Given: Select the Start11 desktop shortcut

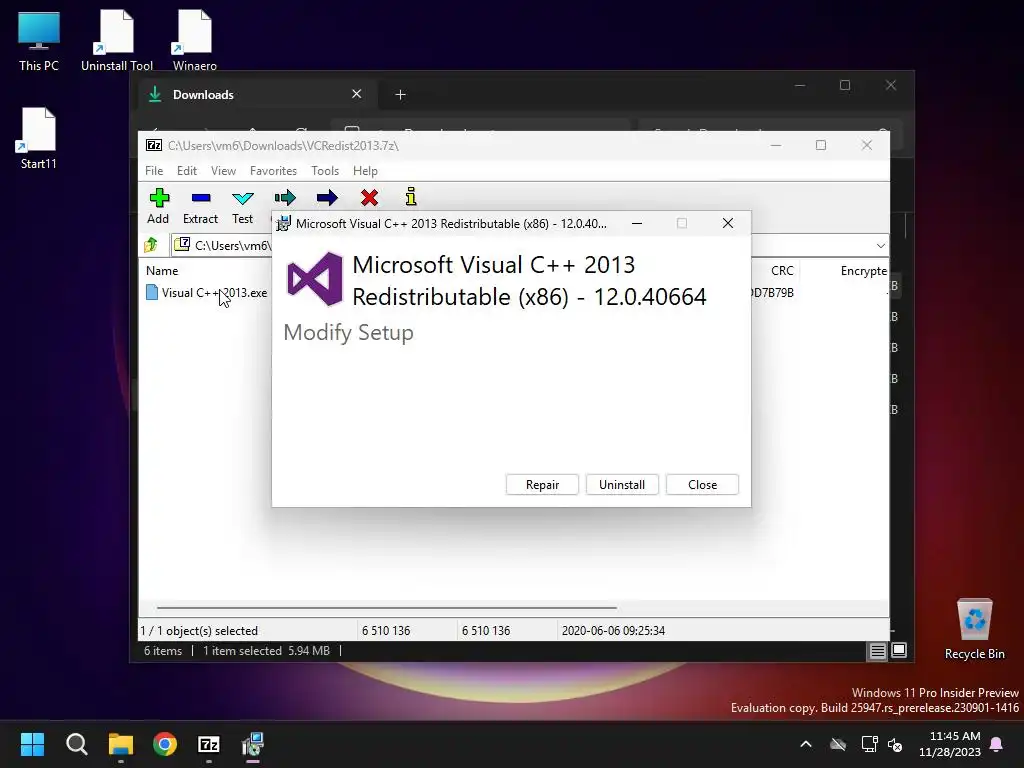Looking at the screenshot, I should click(39, 138).
